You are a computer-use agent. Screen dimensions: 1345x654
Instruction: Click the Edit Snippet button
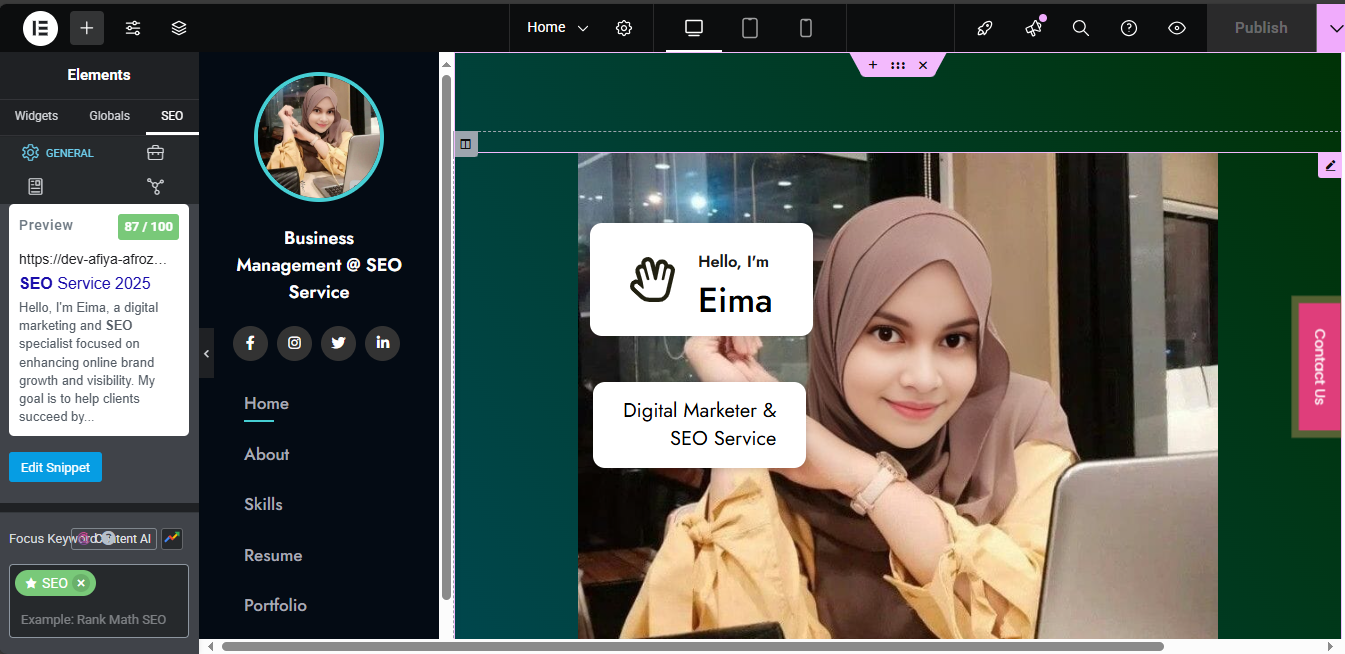pyautogui.click(x=55, y=467)
